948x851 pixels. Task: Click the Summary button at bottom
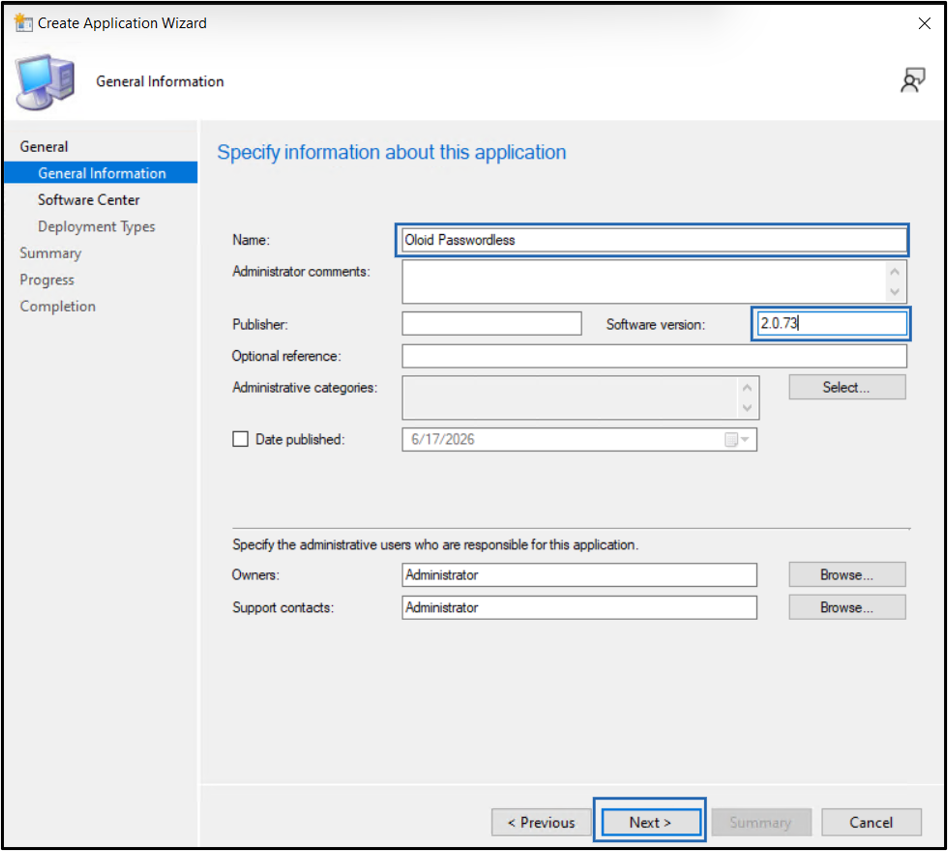761,822
